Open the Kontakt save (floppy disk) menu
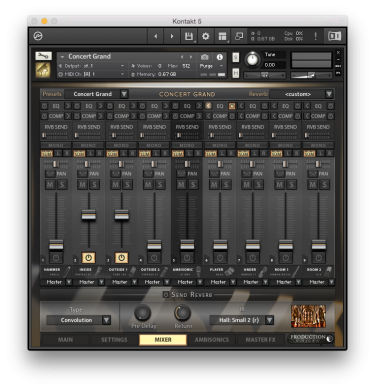Screen dimensions: 375x390 (189, 36)
